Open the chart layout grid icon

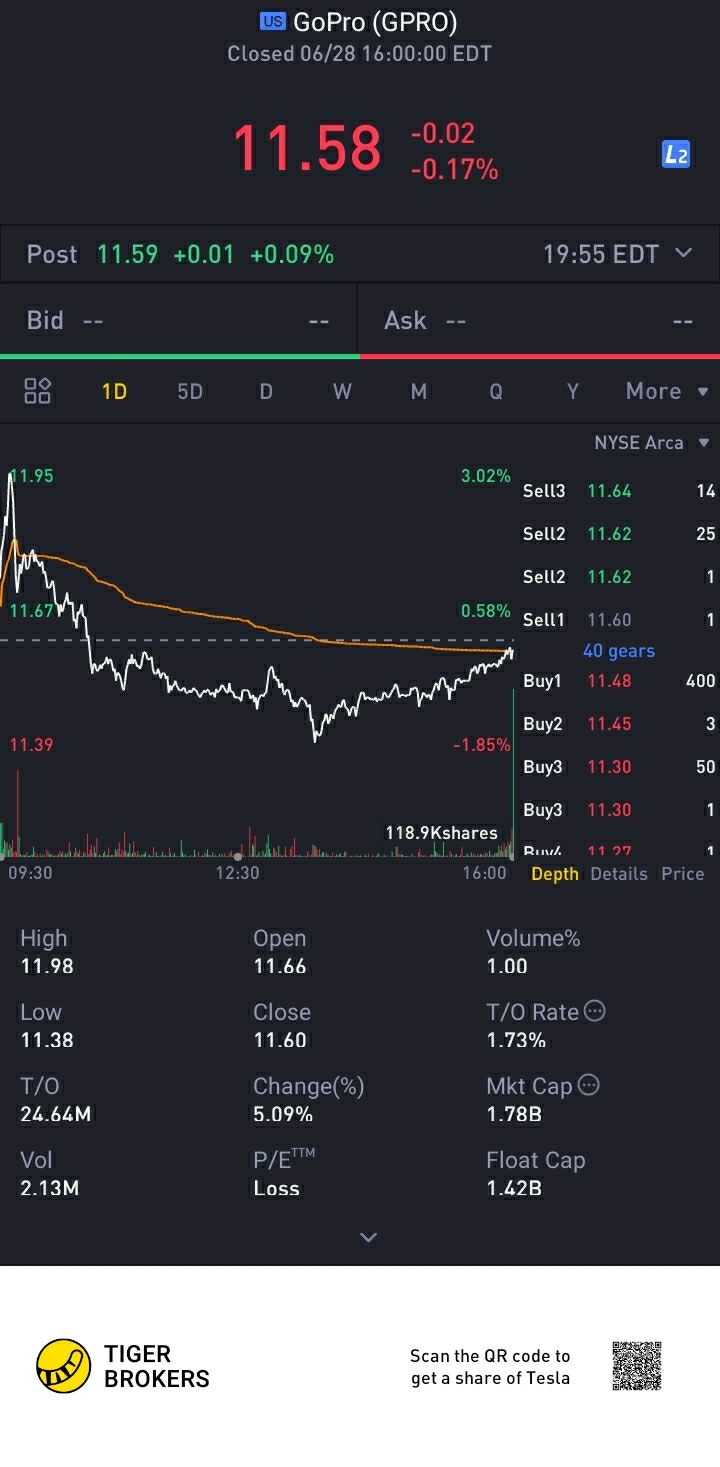pyautogui.click(x=38, y=391)
